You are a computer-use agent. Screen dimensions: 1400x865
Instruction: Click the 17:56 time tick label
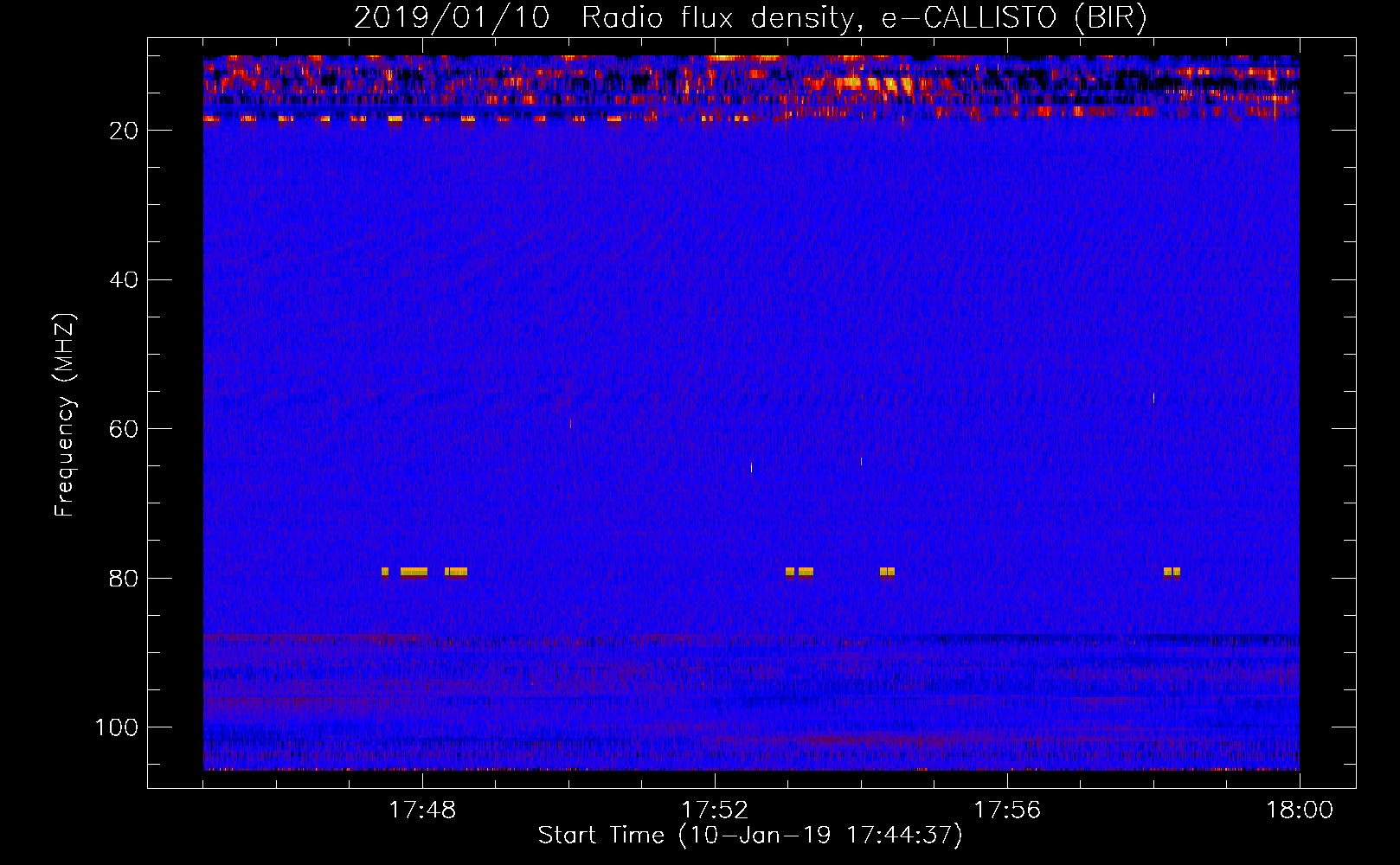[1007, 810]
